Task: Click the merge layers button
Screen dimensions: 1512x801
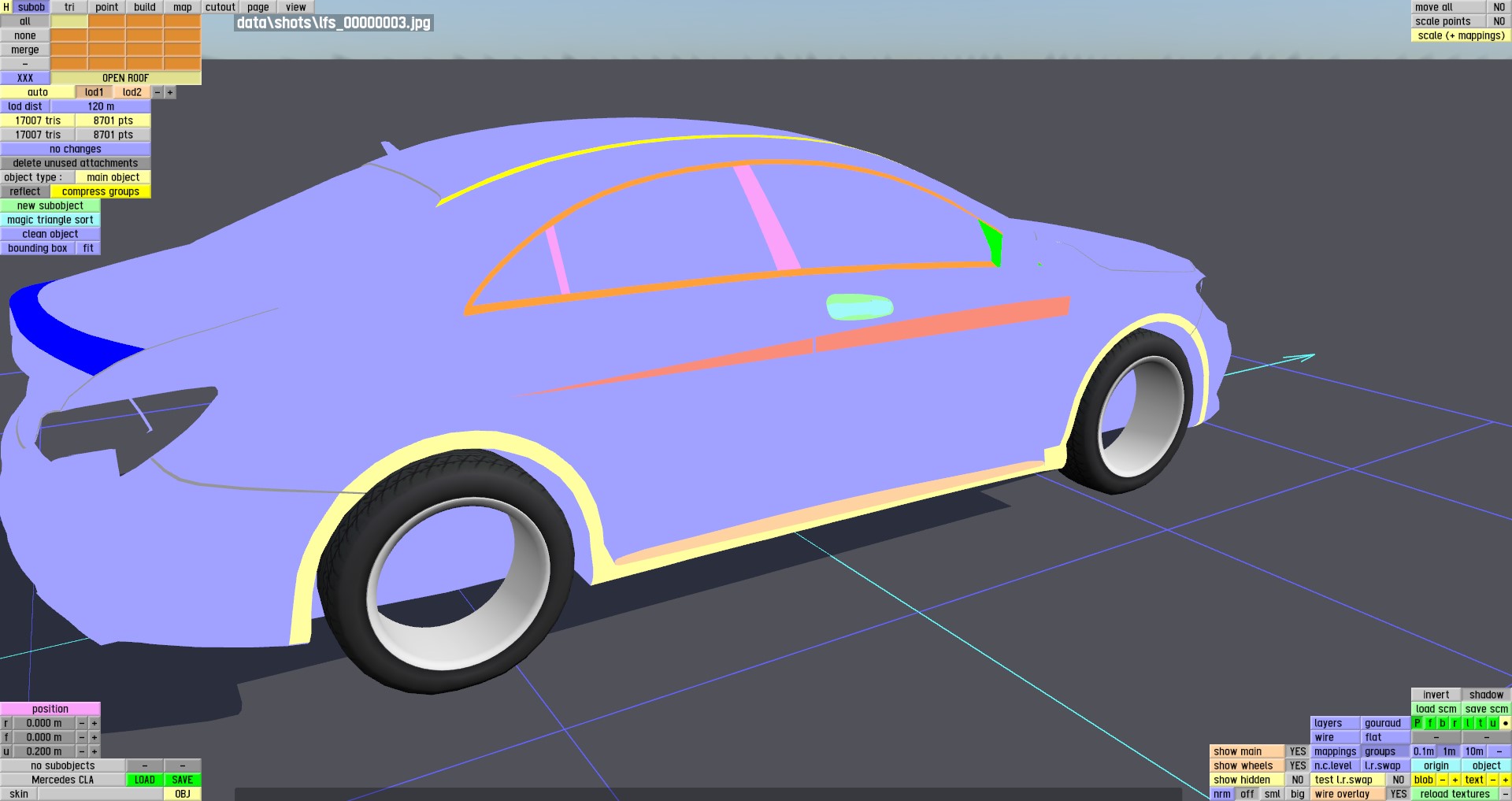Action: pyautogui.click(x=25, y=50)
